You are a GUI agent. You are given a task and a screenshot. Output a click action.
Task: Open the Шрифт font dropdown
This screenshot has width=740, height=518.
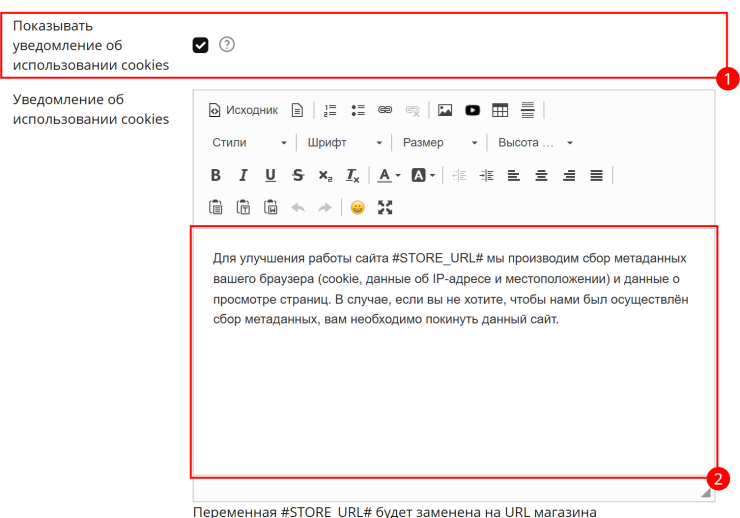(x=344, y=142)
